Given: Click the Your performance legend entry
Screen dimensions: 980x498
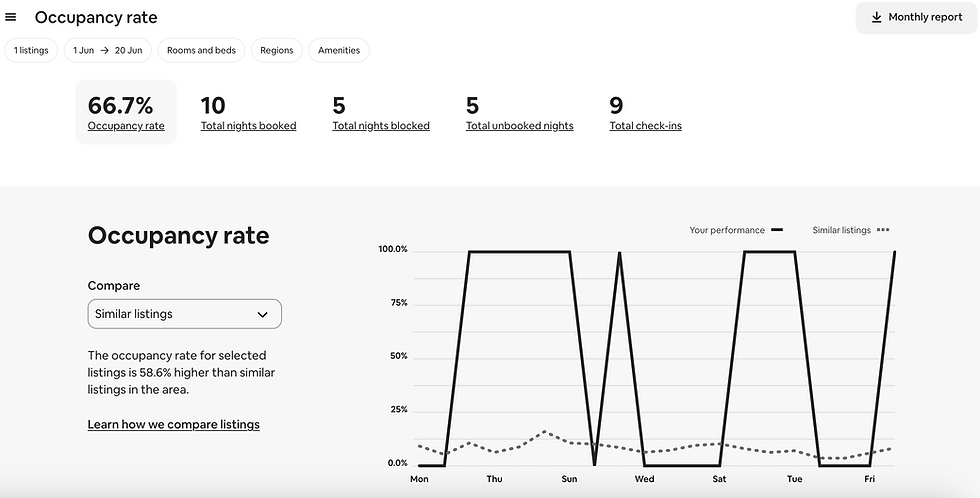Looking at the screenshot, I should tap(736, 230).
